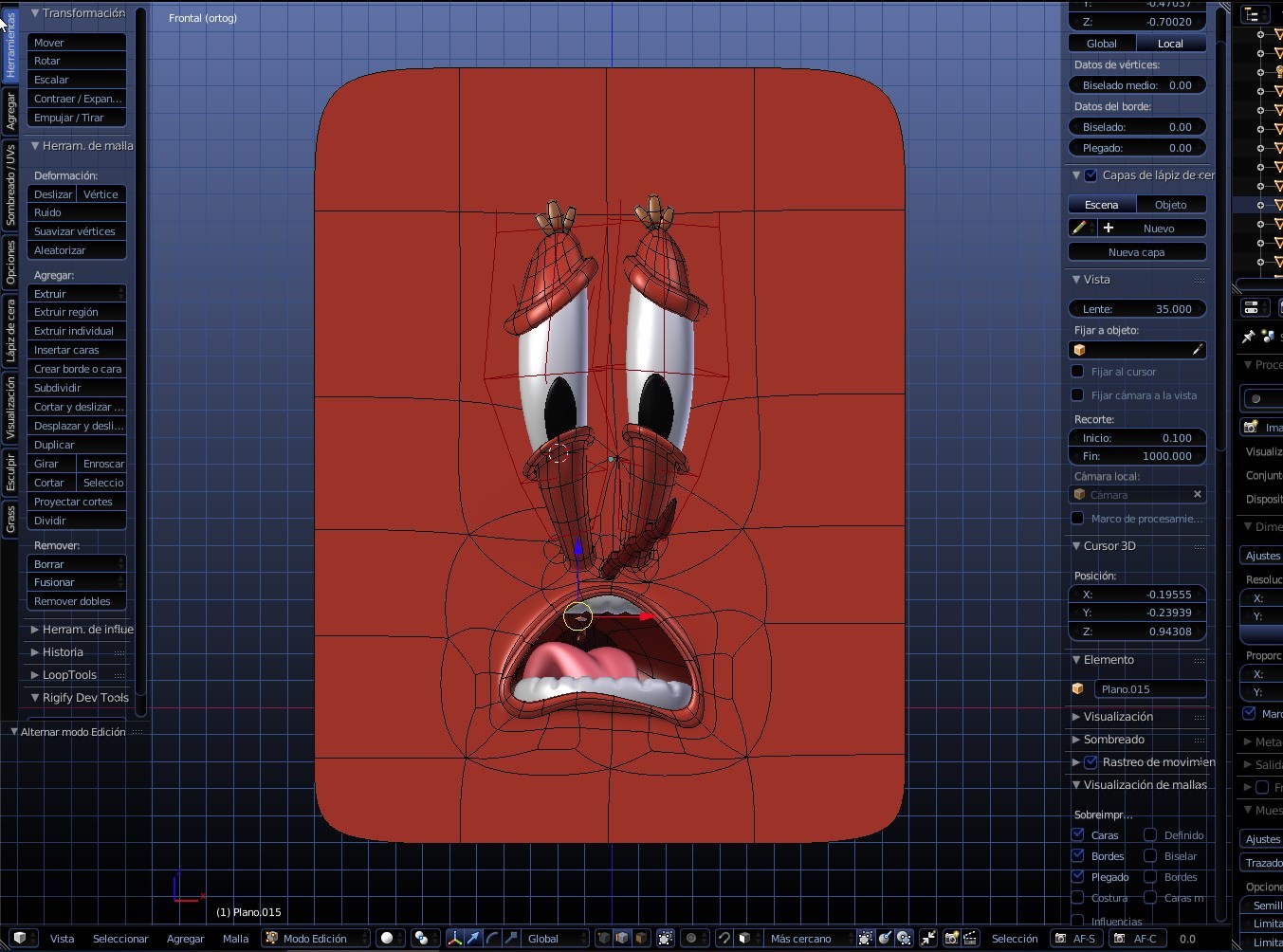Select the rotate manipulator arc icon
This screenshot has width=1283, height=952.
tap(492, 938)
